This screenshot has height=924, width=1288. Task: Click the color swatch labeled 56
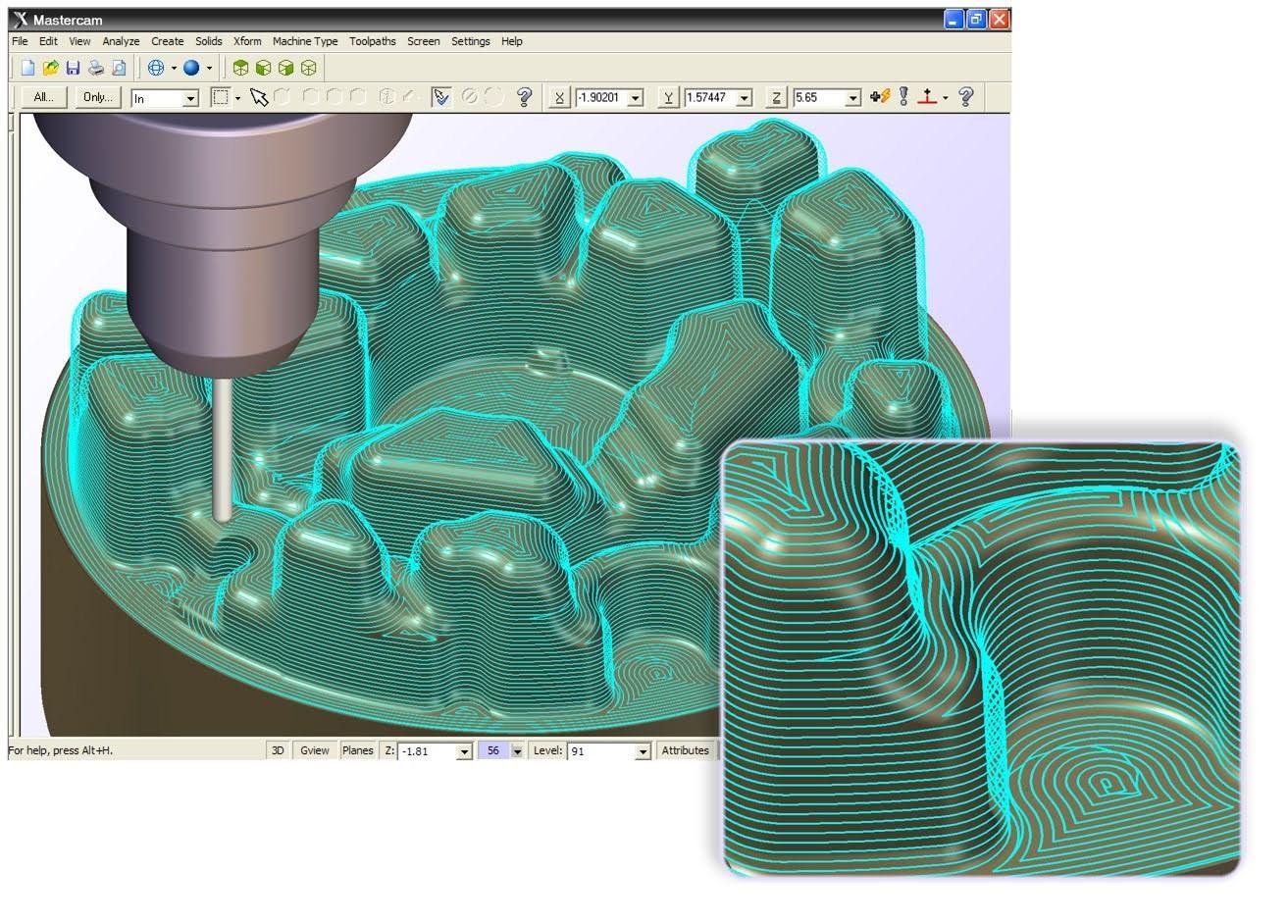click(x=493, y=750)
